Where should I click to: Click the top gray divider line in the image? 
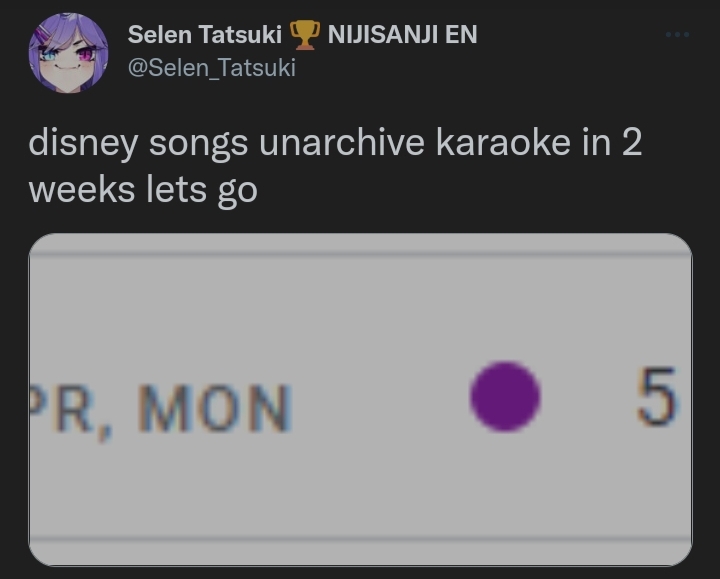pyautogui.click(x=360, y=253)
